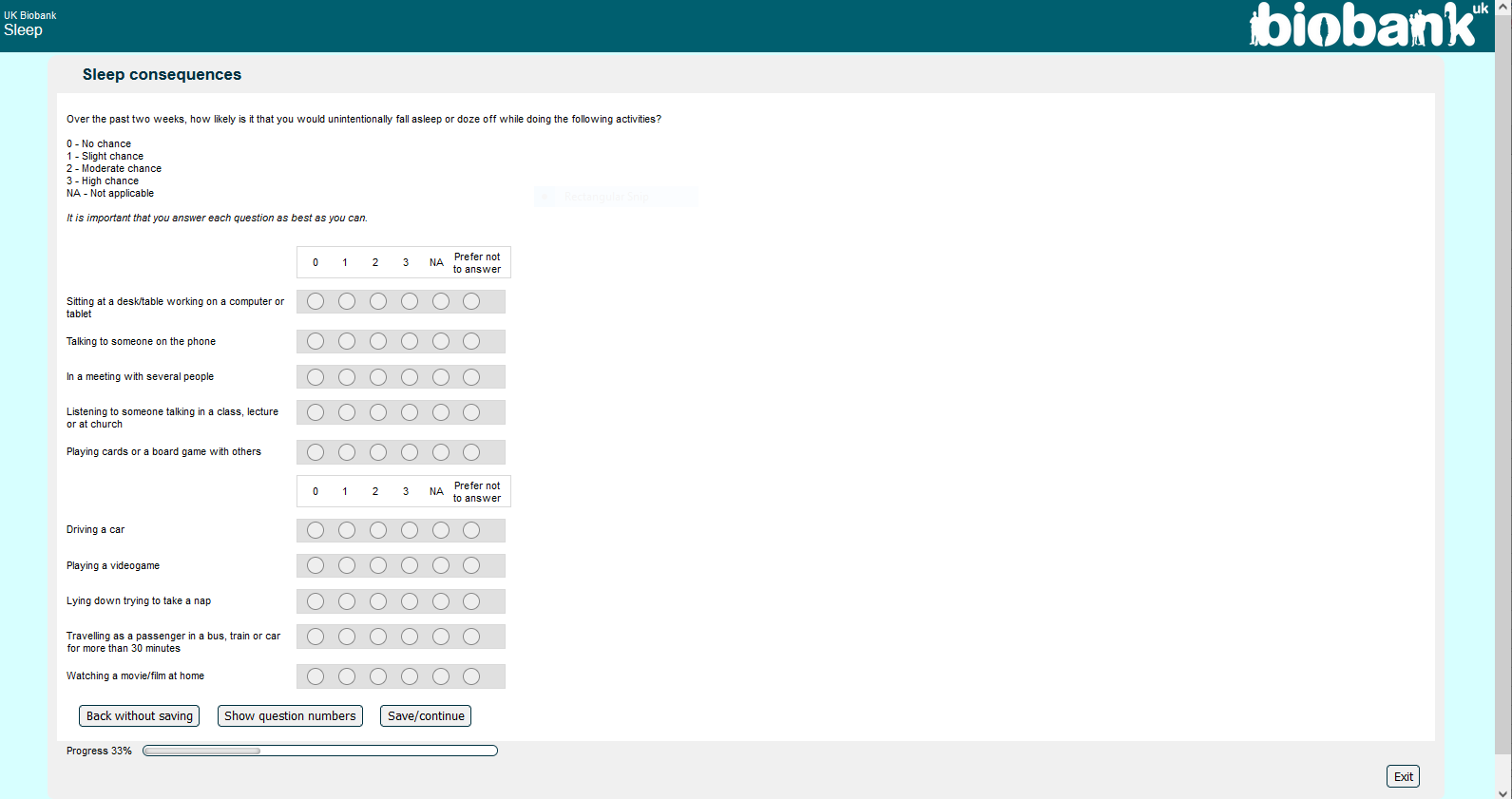The image size is (1512, 799).
Task: Select 3 for sitting at desk working on computer
Action: pyautogui.click(x=410, y=301)
